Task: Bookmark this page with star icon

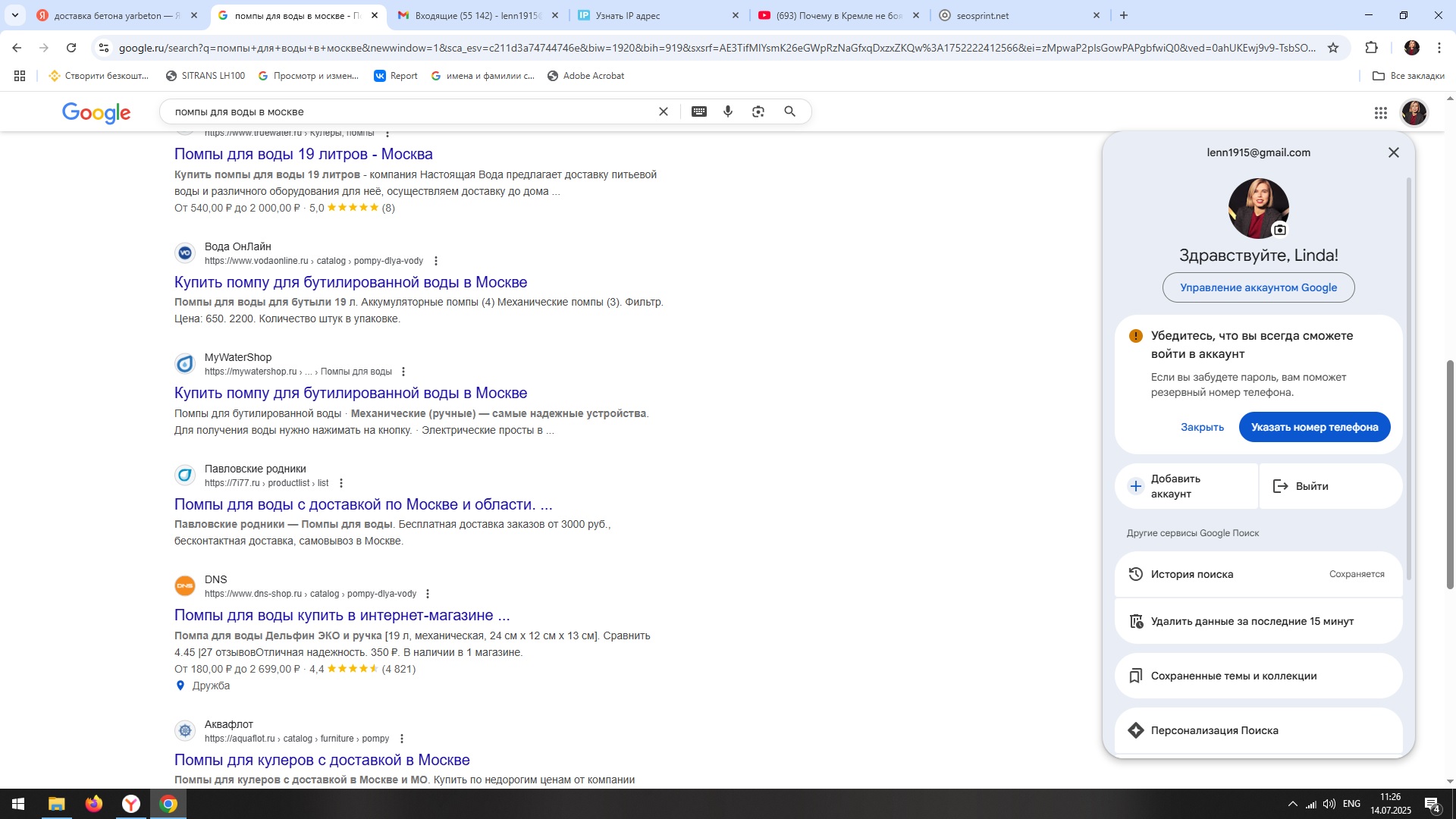Action: pos(1333,48)
